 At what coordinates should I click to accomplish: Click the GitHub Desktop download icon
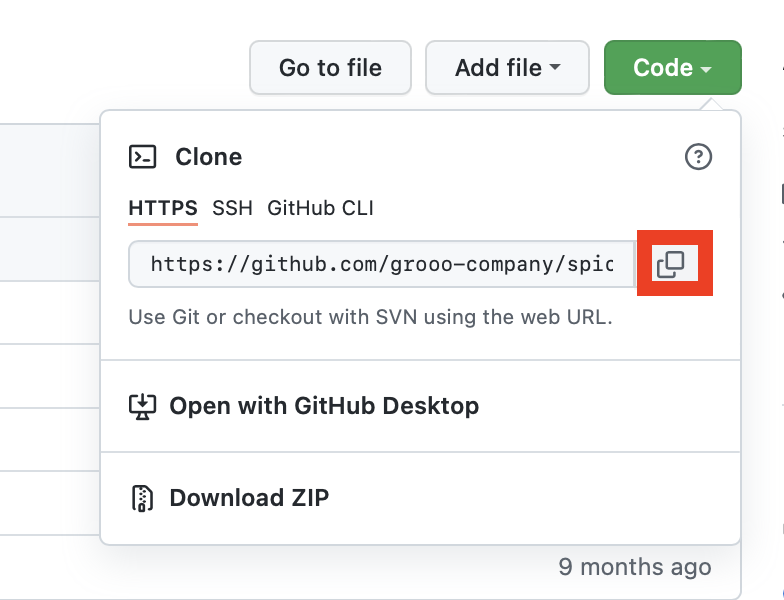[142, 406]
